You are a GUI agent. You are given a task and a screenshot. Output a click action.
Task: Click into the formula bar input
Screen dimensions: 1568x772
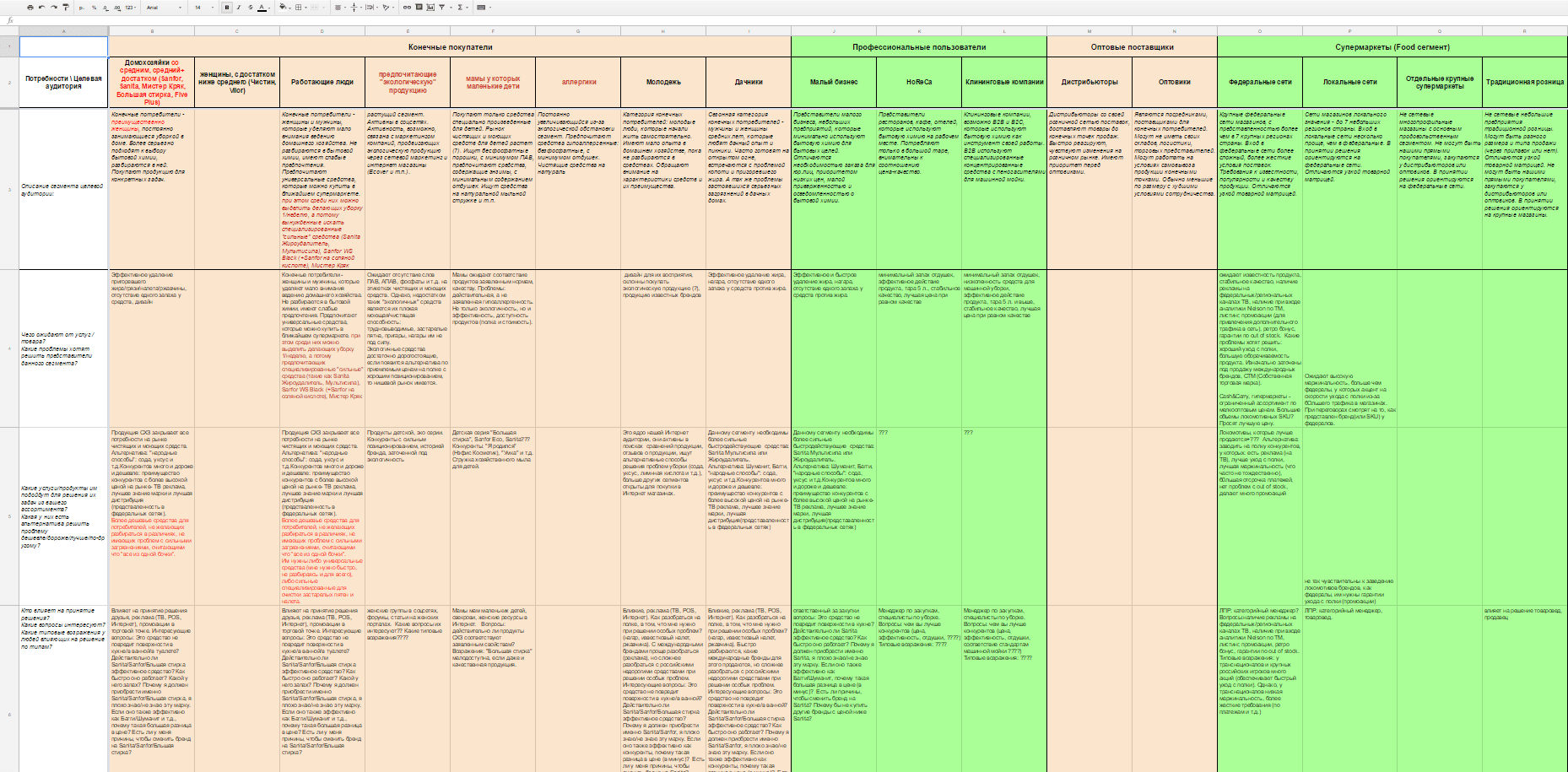click(792, 20)
